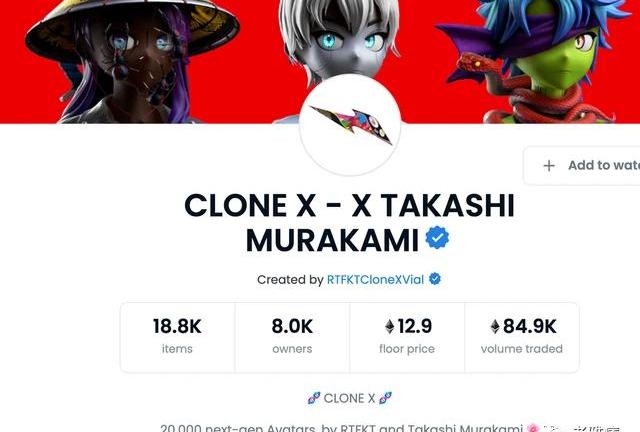Add collection to watchlist
The image size is (640, 432).
pyautogui.click(x=582, y=165)
